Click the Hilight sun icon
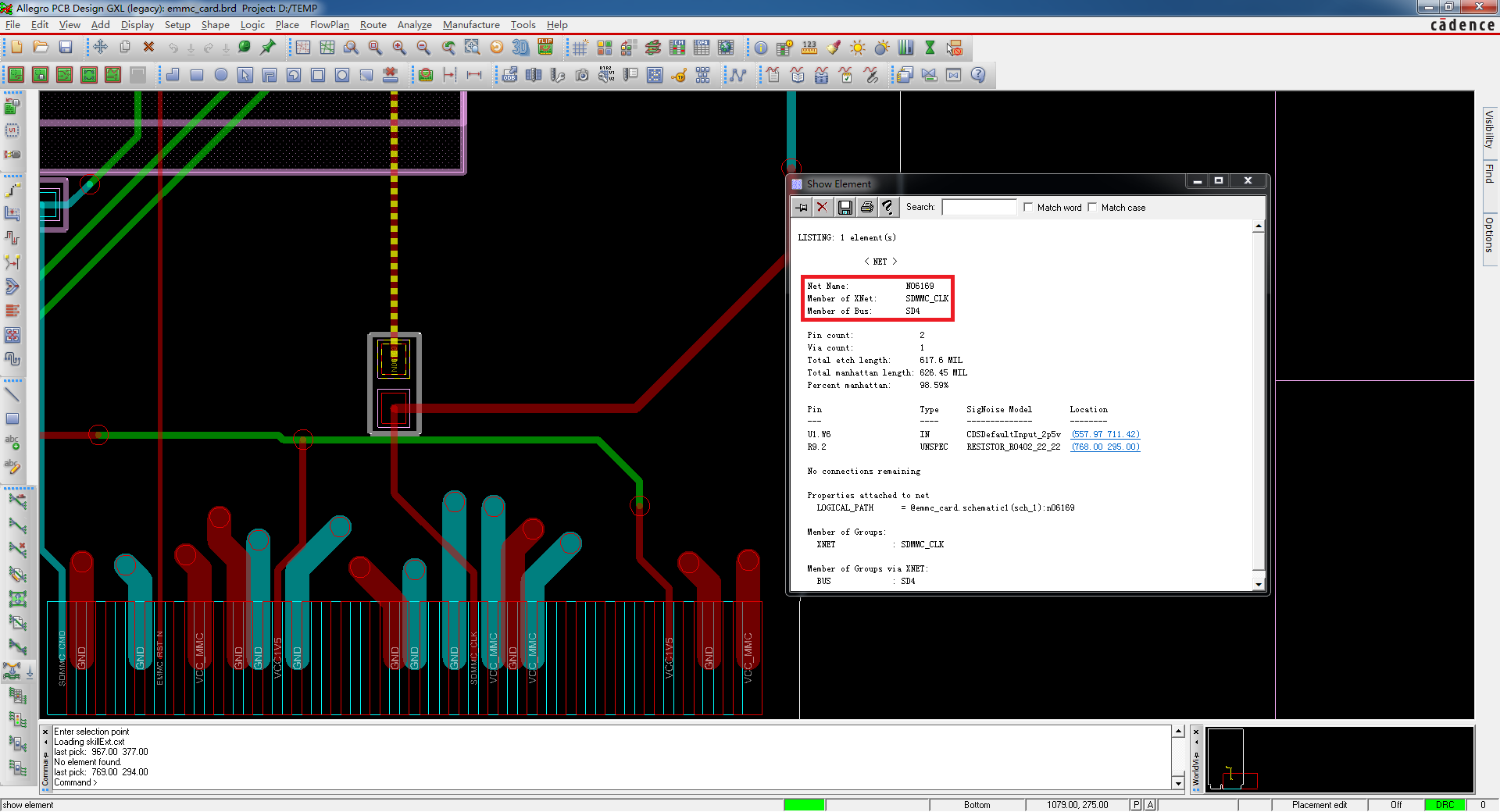The width and height of the screenshot is (1500, 812). [858, 48]
